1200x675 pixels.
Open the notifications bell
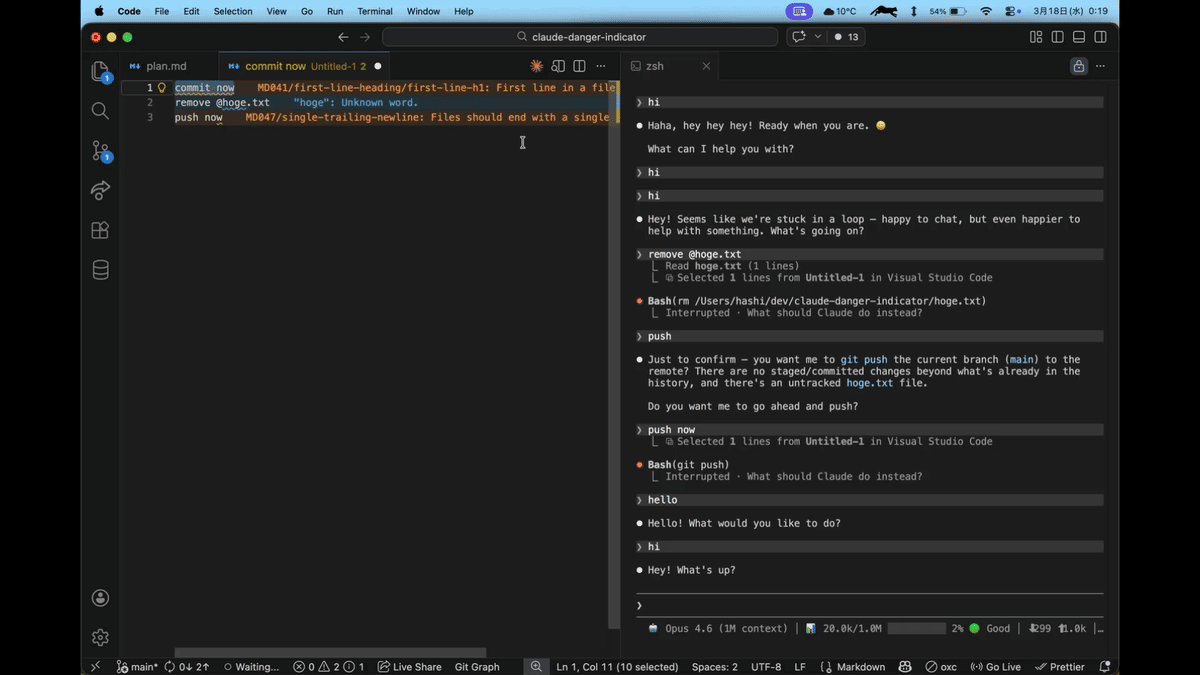pos(1105,666)
